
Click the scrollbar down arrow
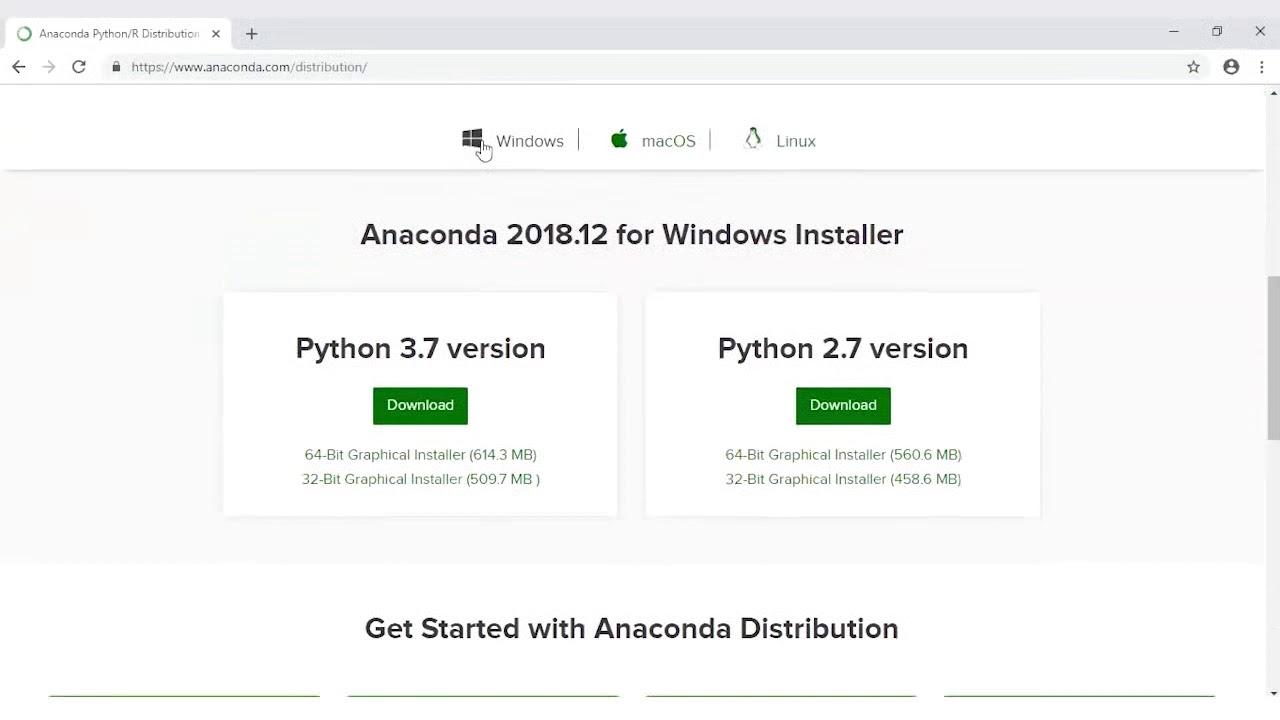(1273, 692)
